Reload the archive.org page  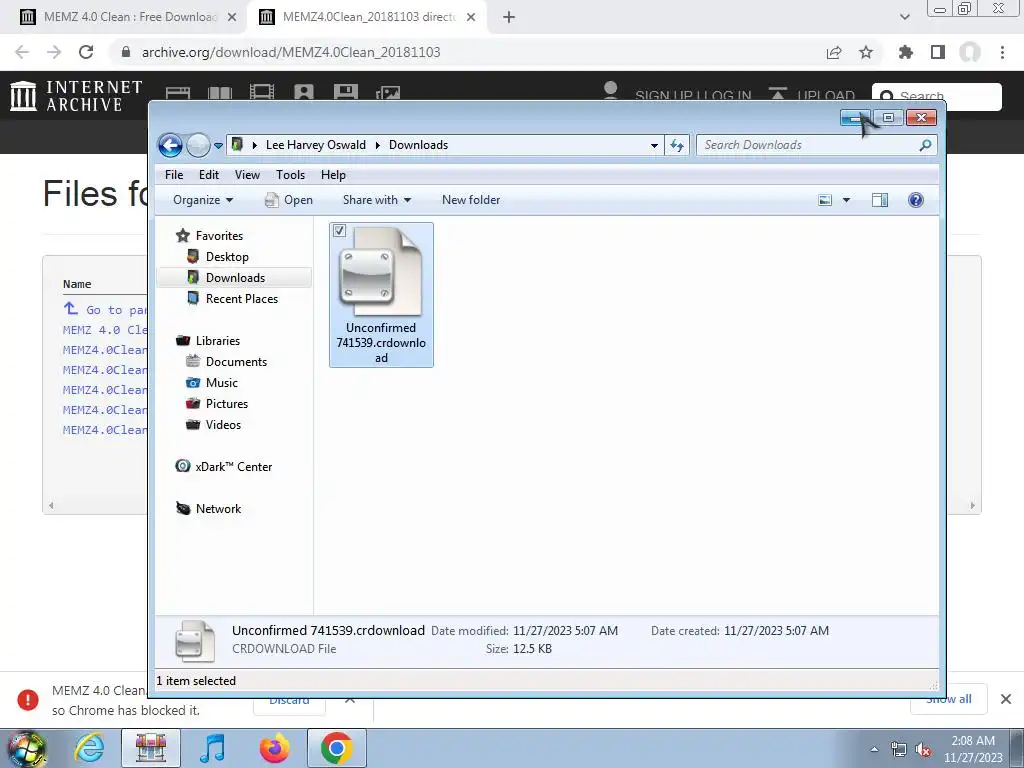[x=86, y=52]
